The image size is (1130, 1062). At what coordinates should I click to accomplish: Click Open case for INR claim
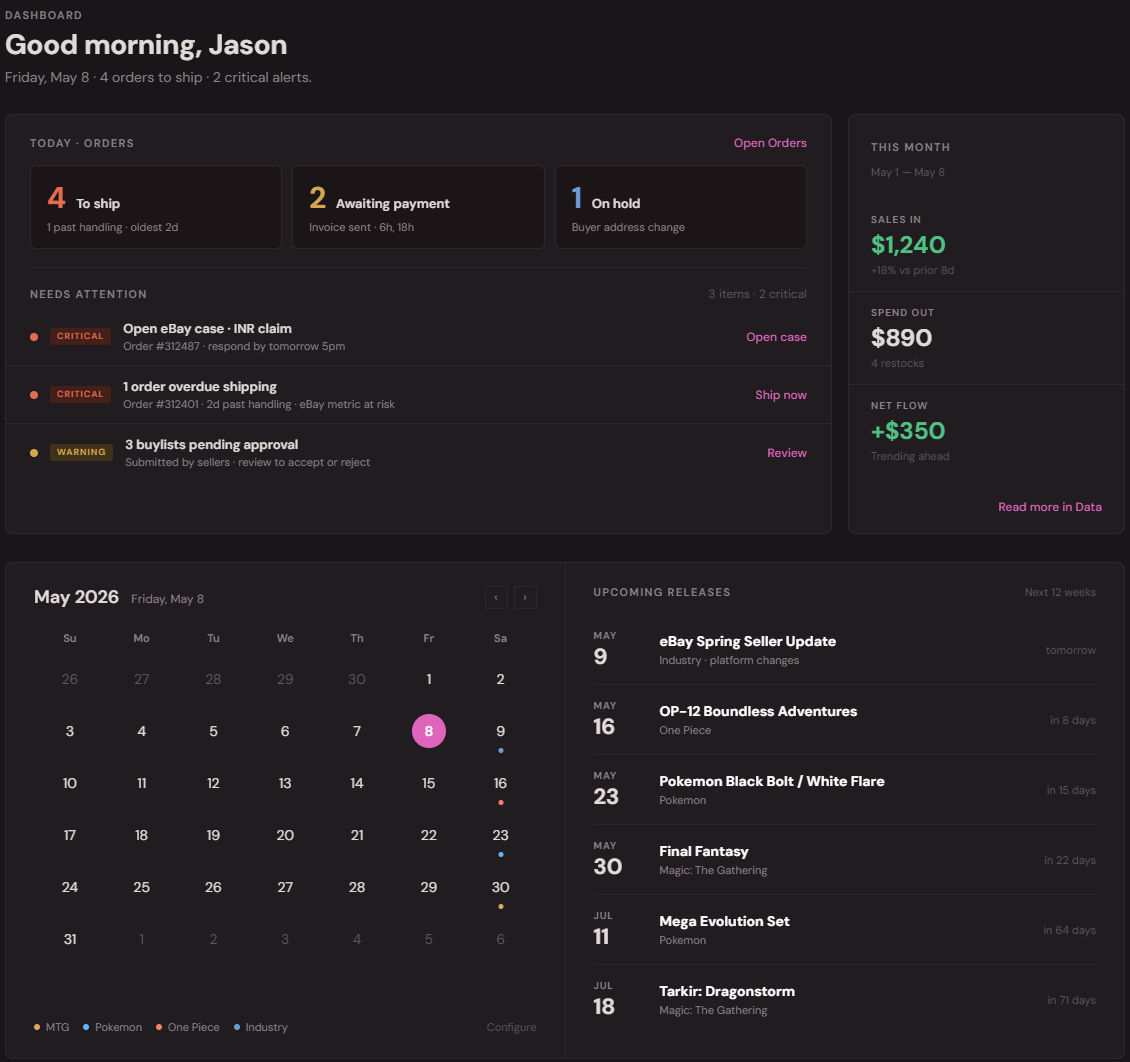[776, 336]
